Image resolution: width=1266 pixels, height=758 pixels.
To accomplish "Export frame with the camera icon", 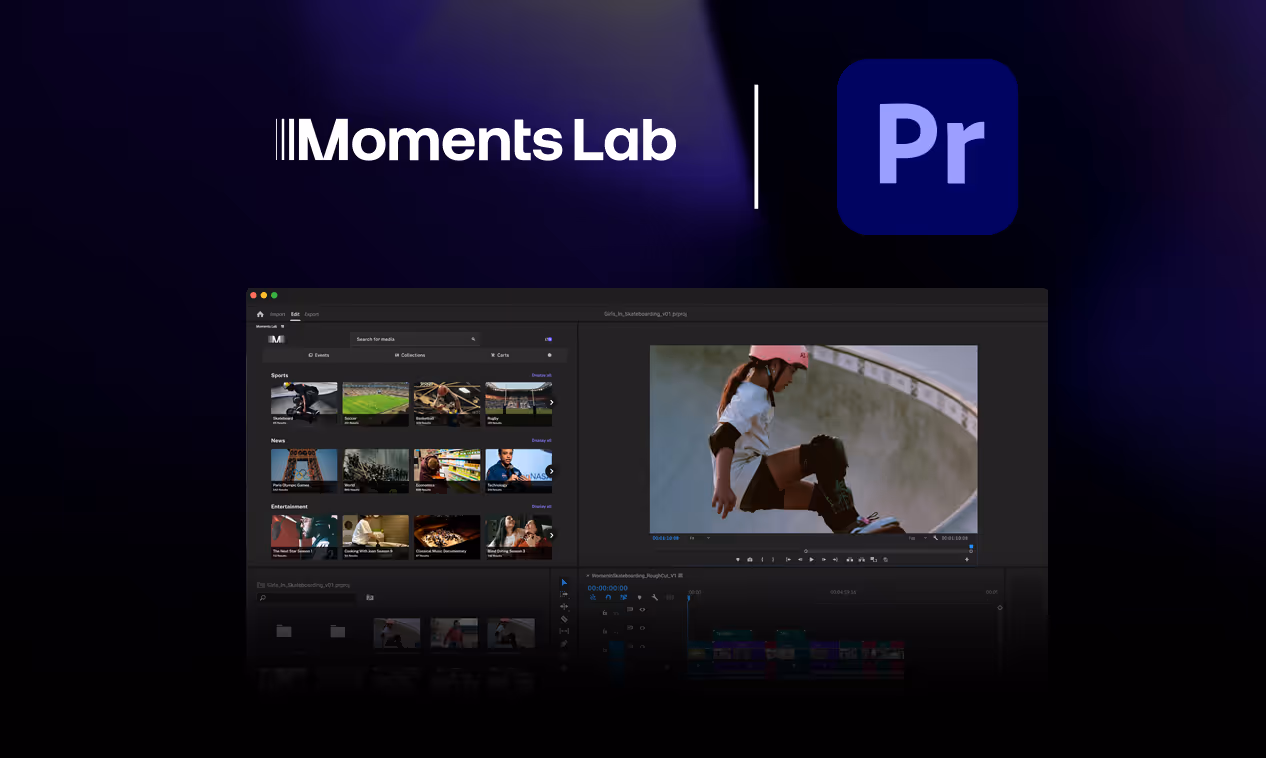I will click(750, 560).
